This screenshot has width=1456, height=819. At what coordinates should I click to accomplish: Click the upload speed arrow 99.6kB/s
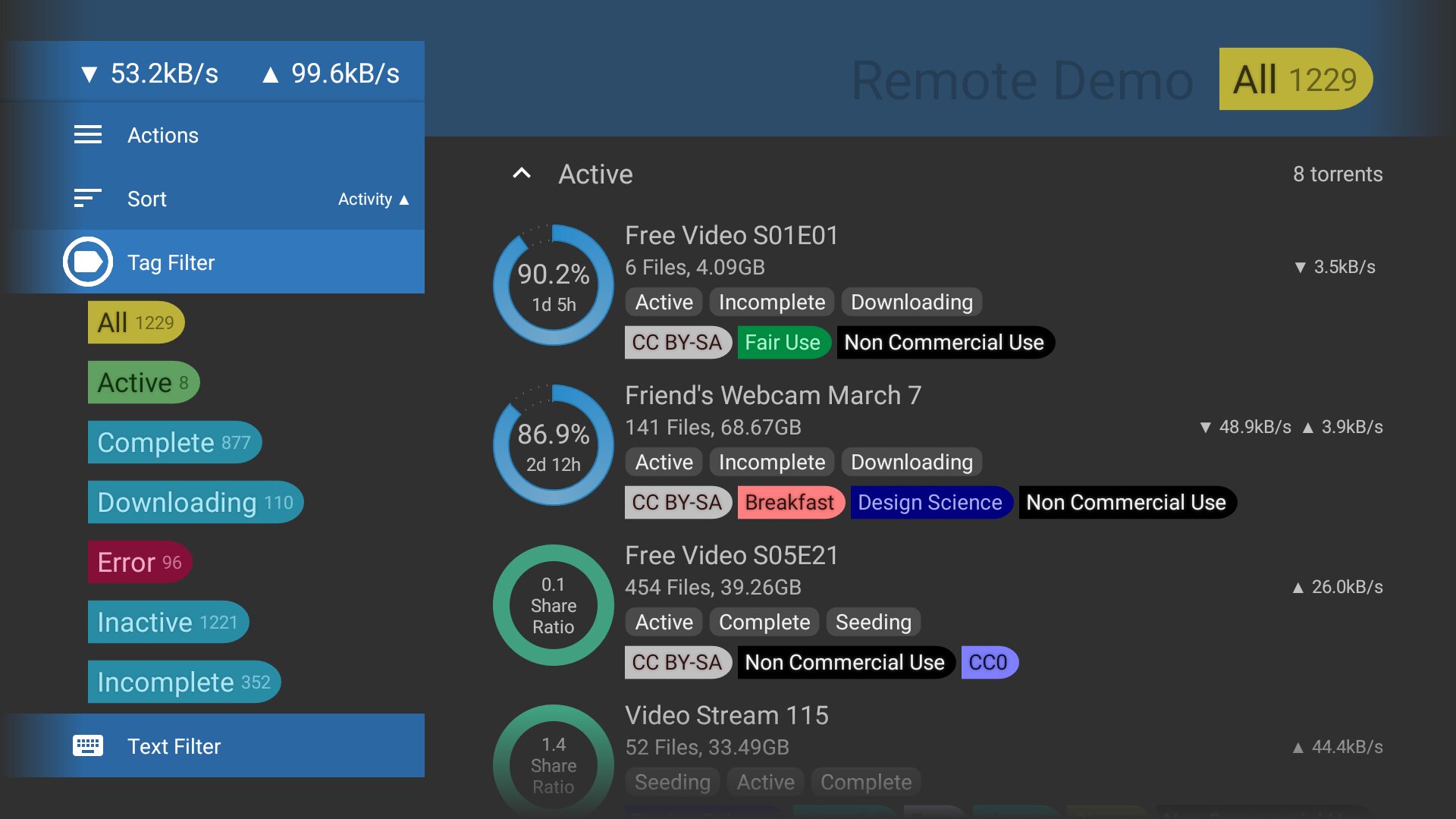270,74
